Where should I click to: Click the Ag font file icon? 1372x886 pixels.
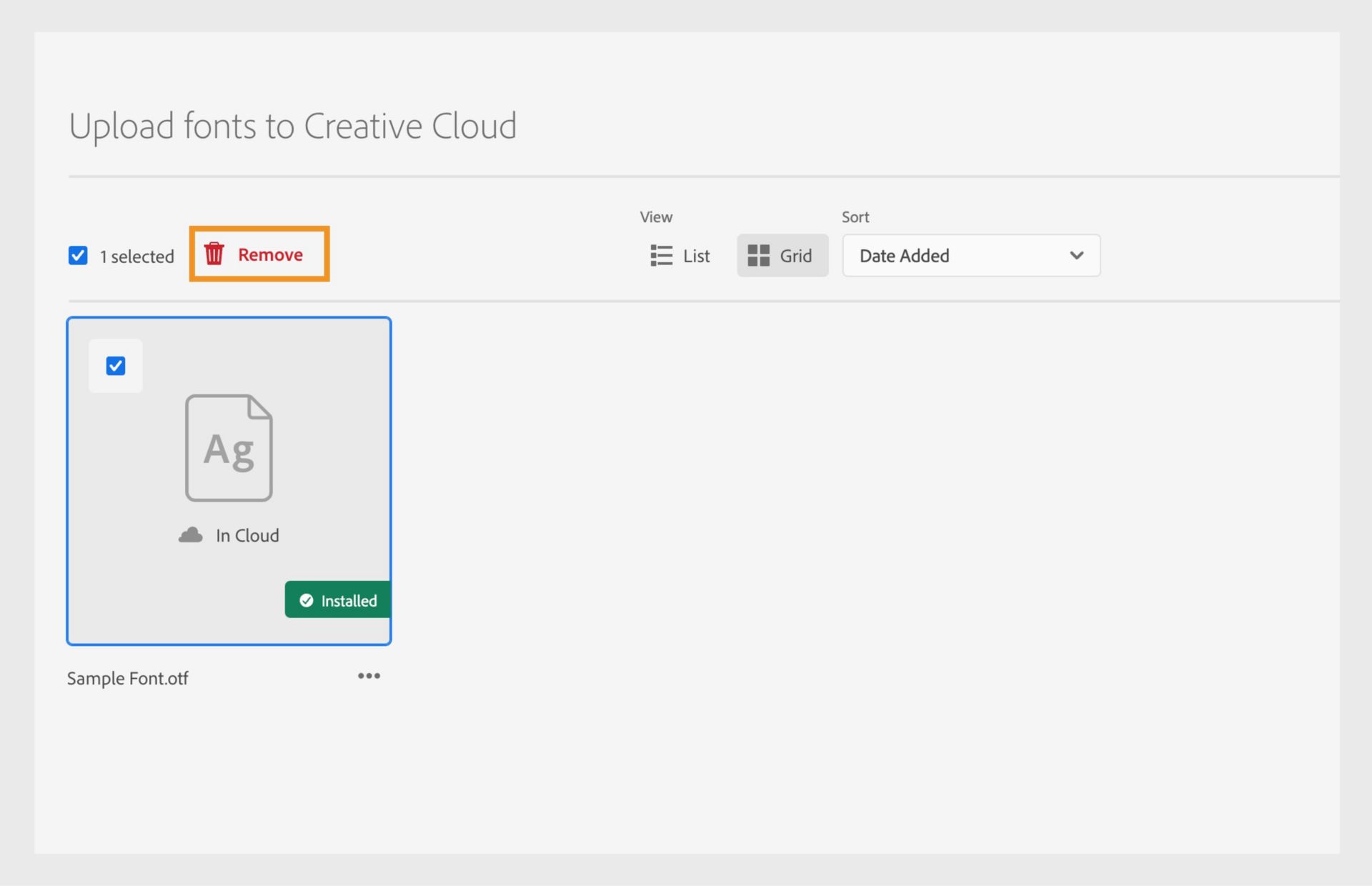(x=229, y=448)
